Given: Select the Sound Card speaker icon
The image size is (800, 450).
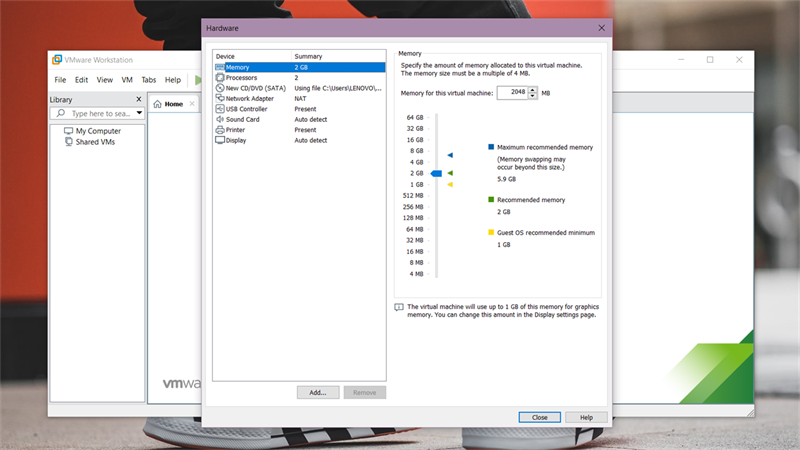Looking at the screenshot, I should click(220, 119).
